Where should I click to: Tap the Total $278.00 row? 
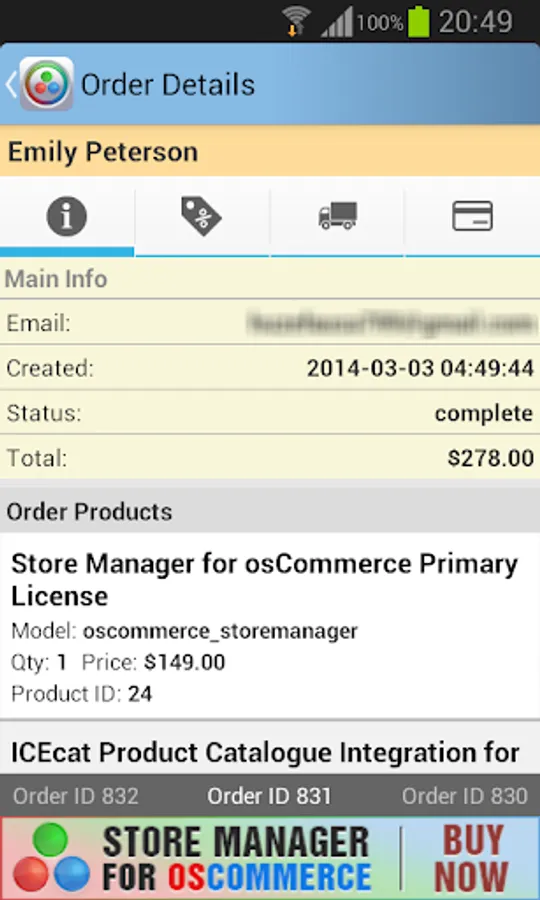pos(270,457)
